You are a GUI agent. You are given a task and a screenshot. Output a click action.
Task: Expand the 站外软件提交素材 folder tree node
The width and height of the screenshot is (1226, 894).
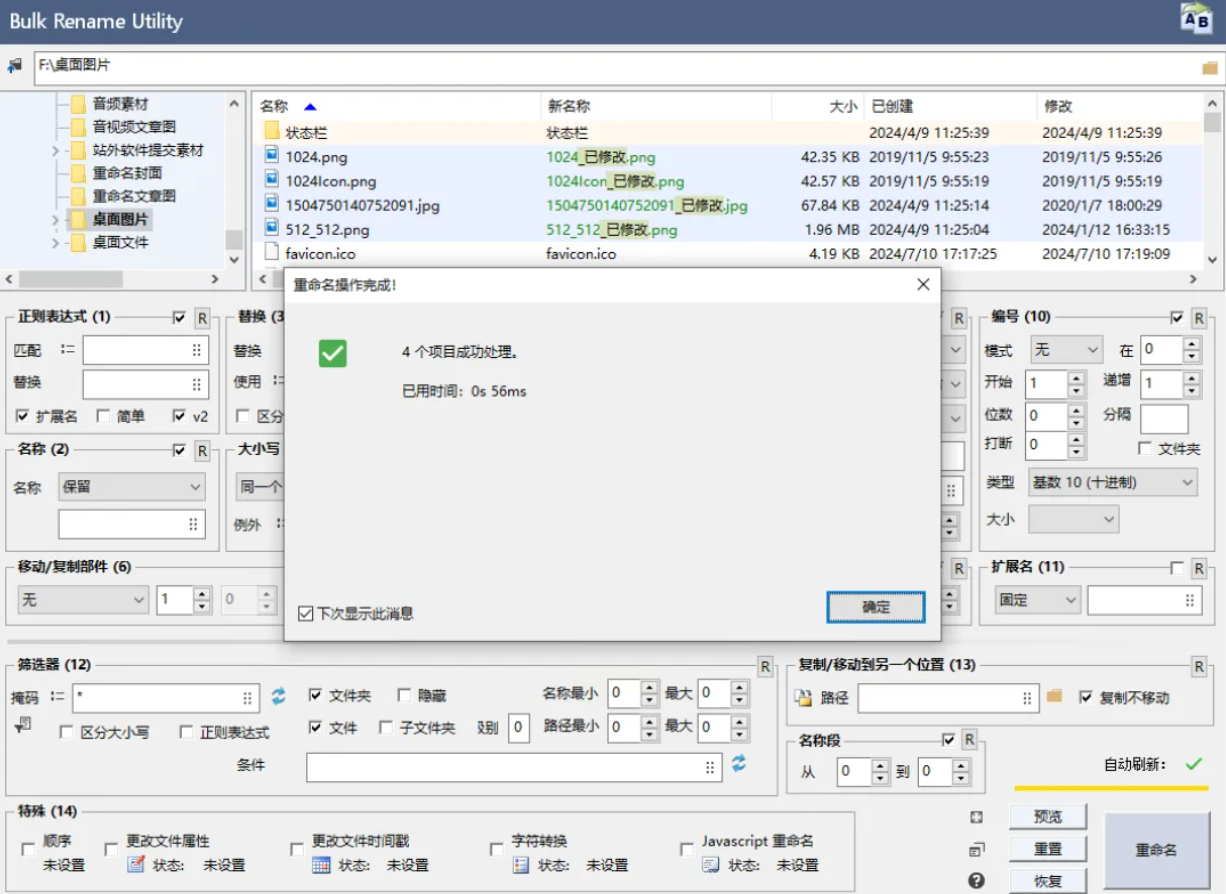pyautogui.click(x=57, y=150)
